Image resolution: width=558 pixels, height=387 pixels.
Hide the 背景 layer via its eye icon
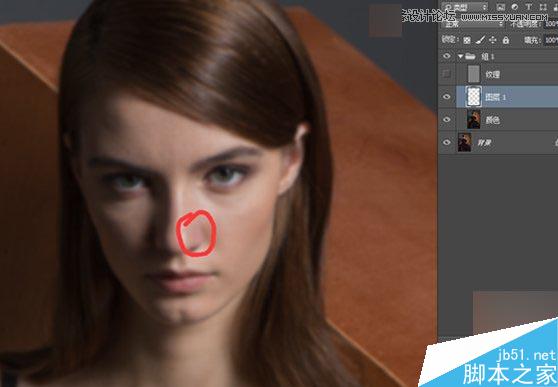point(447,142)
